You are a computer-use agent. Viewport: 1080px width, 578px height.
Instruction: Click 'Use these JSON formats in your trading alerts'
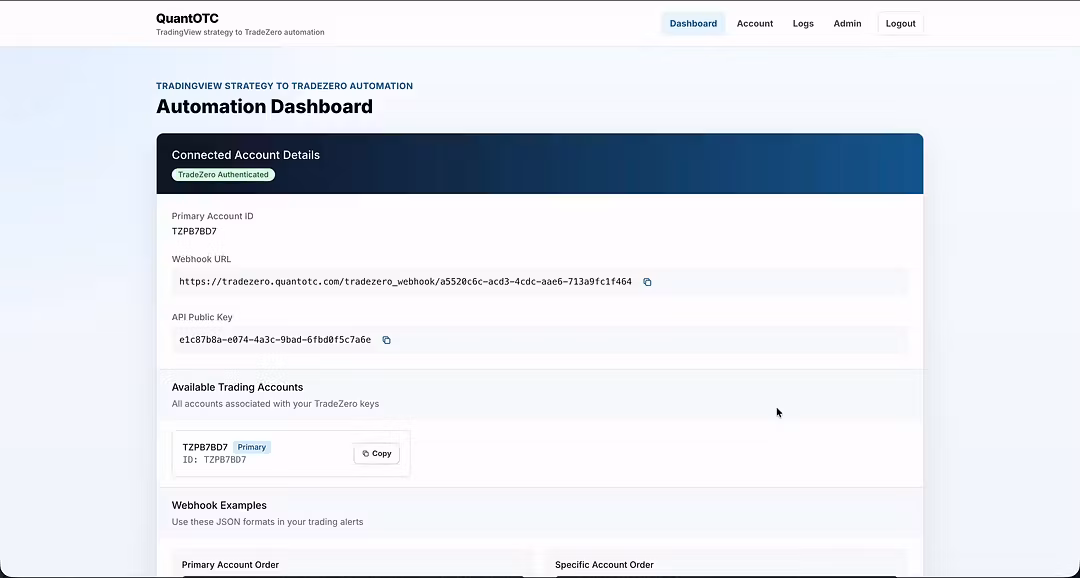(267, 522)
